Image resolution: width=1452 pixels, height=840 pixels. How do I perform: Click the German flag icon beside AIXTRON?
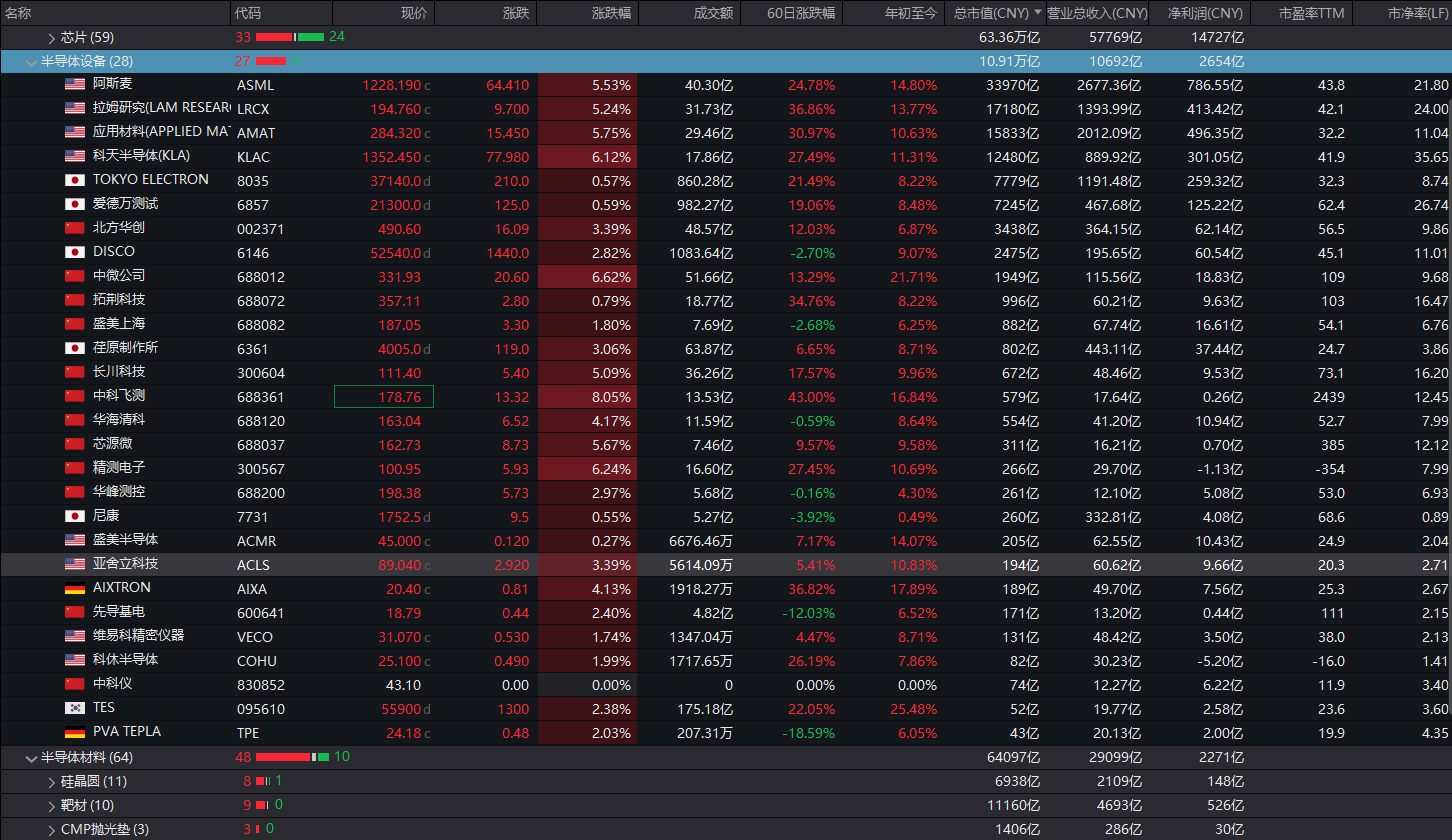(75, 588)
